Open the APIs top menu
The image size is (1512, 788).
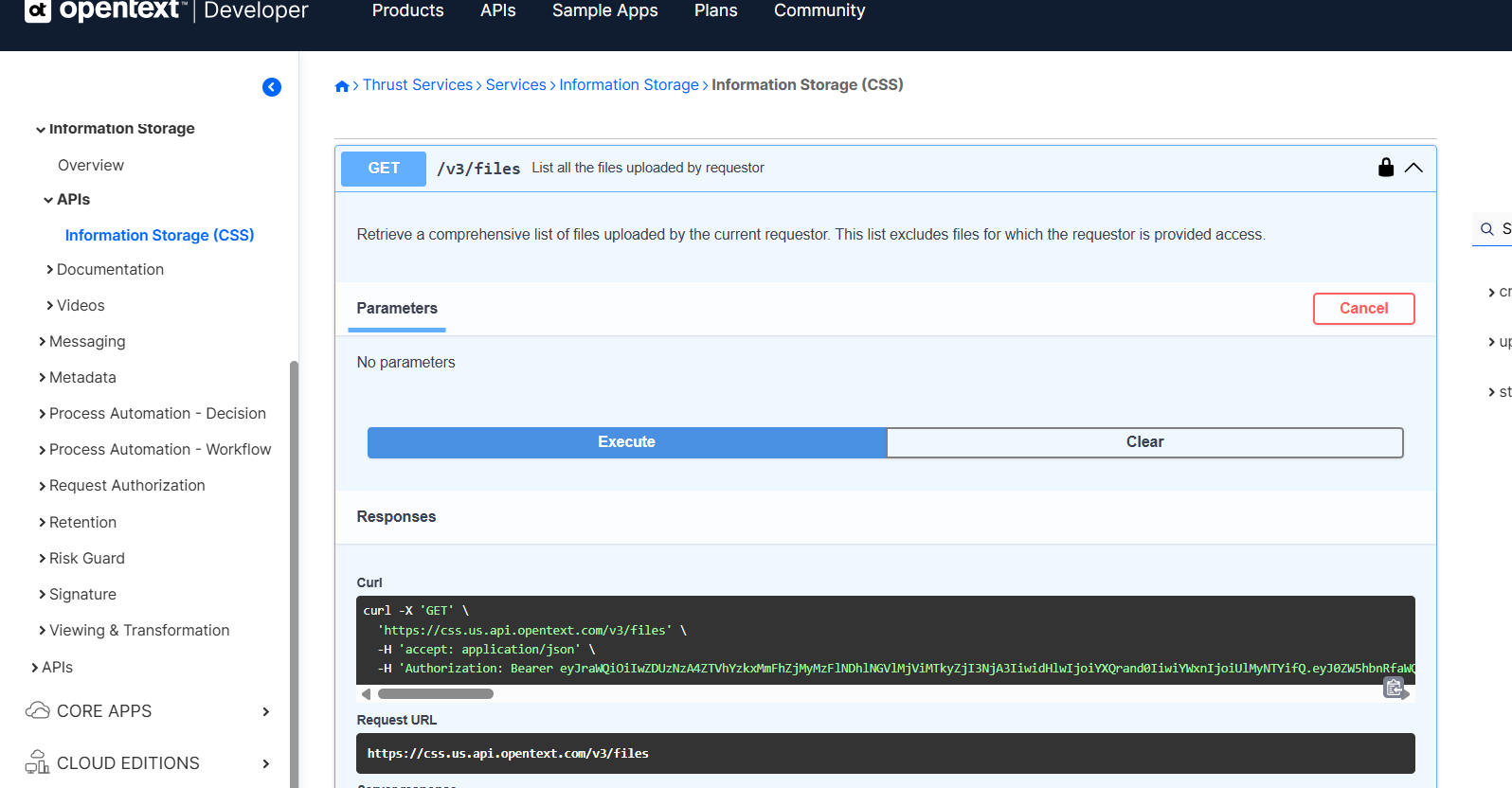coord(498,10)
